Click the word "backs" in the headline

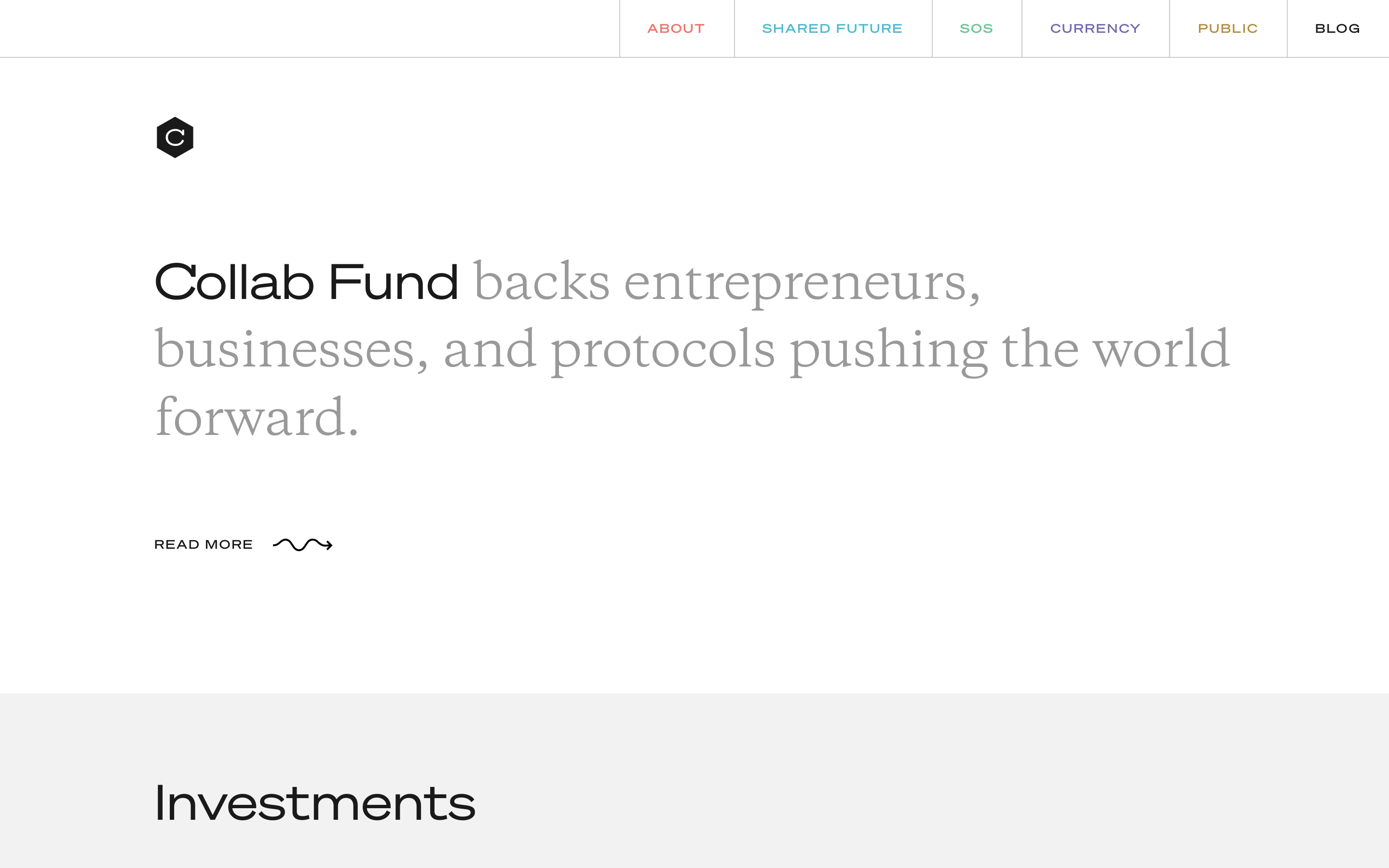(x=541, y=282)
